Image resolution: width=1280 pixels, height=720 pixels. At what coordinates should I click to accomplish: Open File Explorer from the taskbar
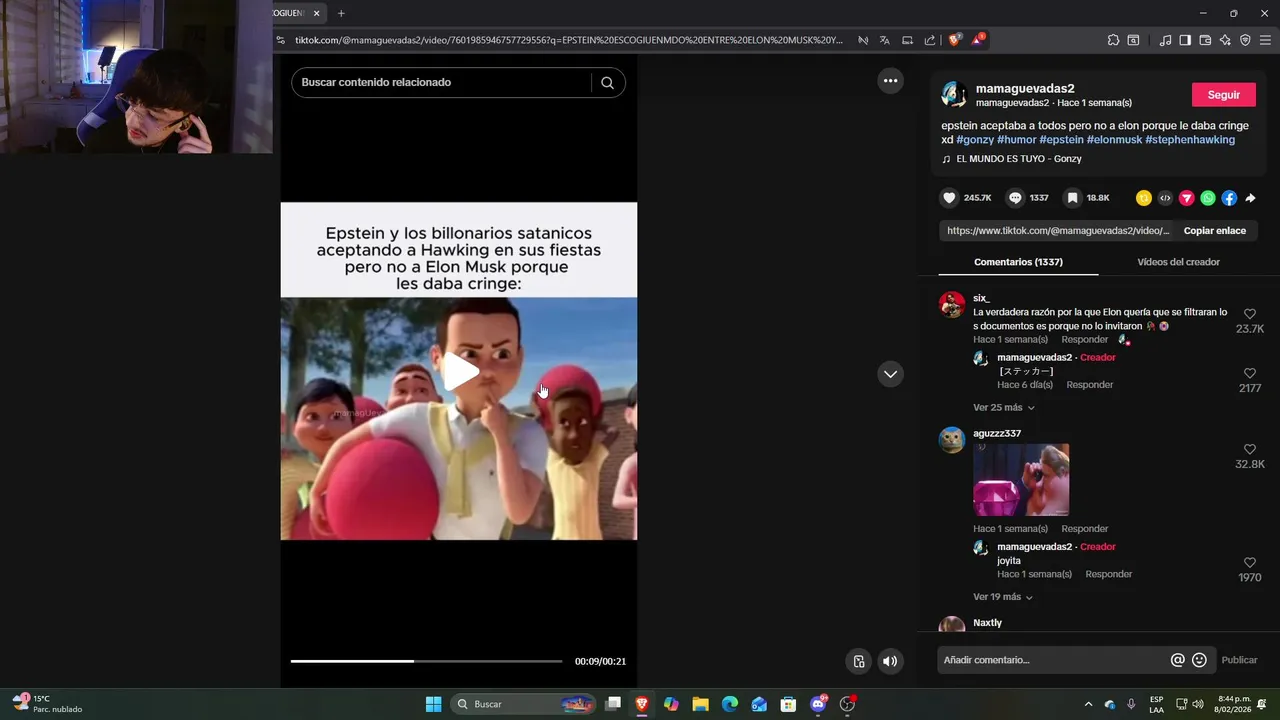tap(700, 704)
